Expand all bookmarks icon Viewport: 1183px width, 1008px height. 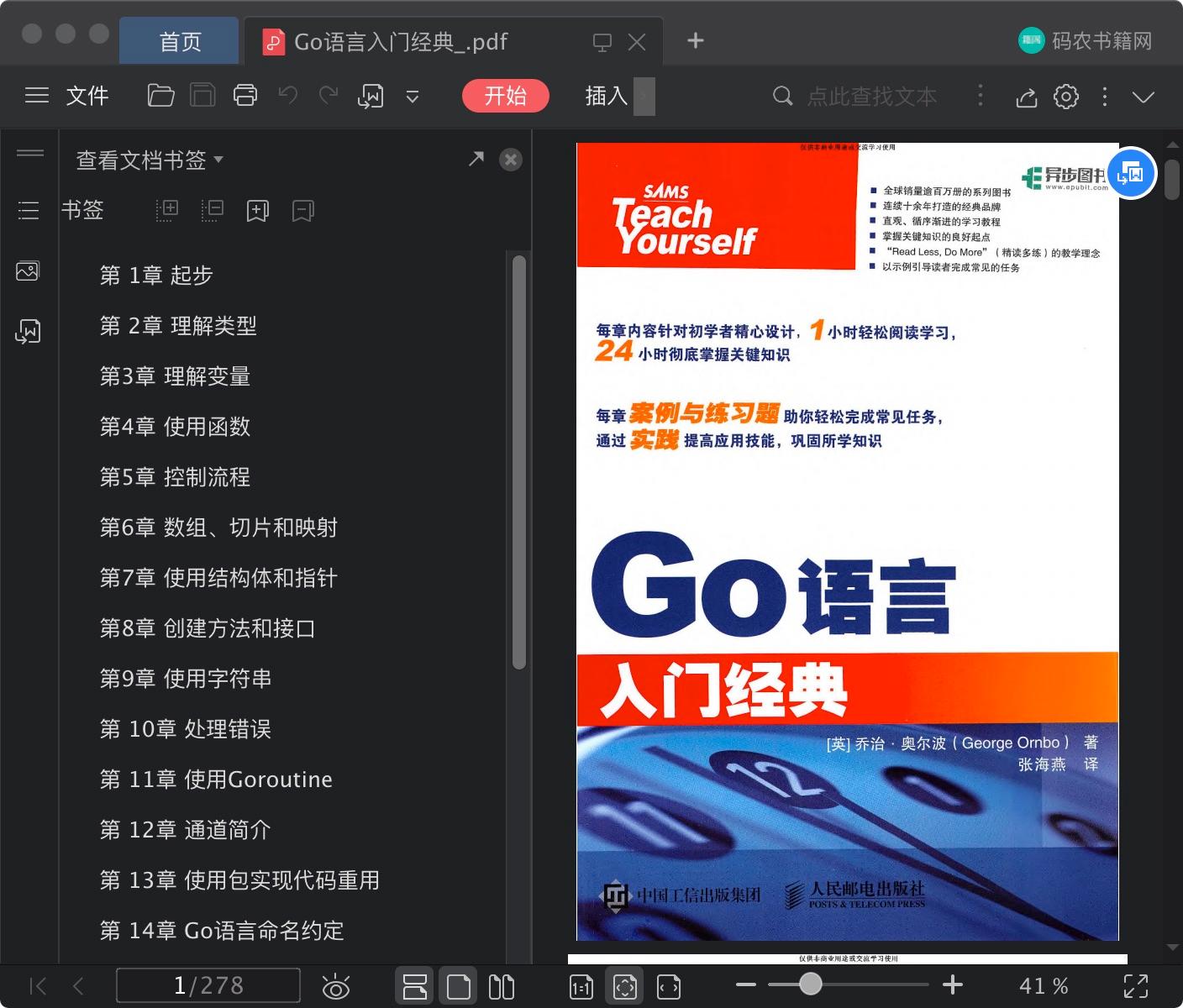167,210
